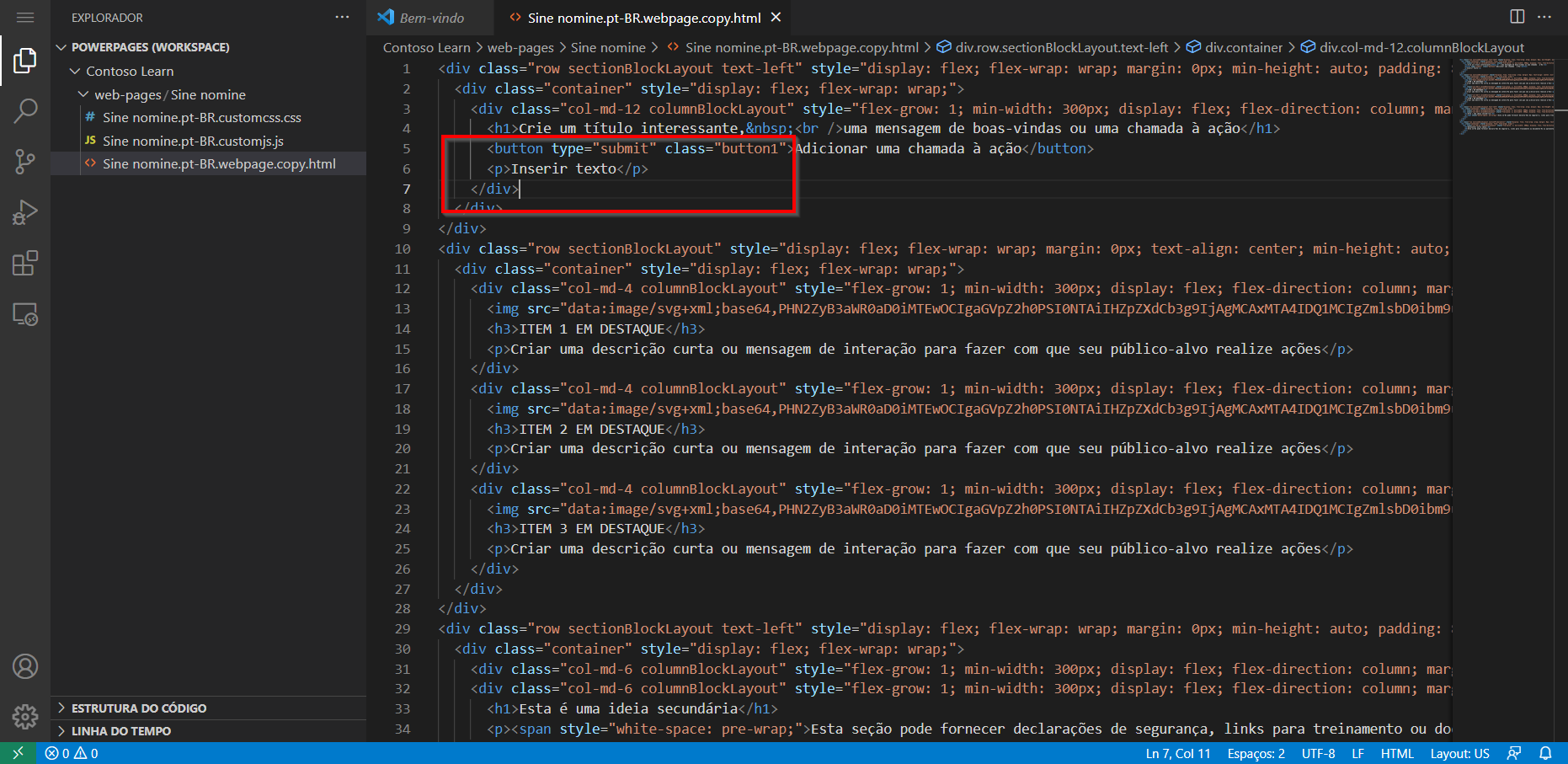Open the Extensions panel icon
Viewport: 1568px width, 764px height.
point(26,263)
